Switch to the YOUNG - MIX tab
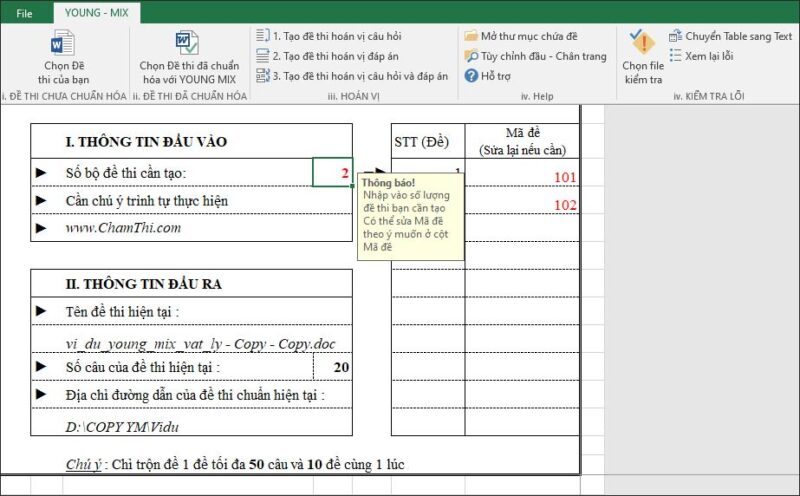The image size is (800, 496). click(x=96, y=13)
